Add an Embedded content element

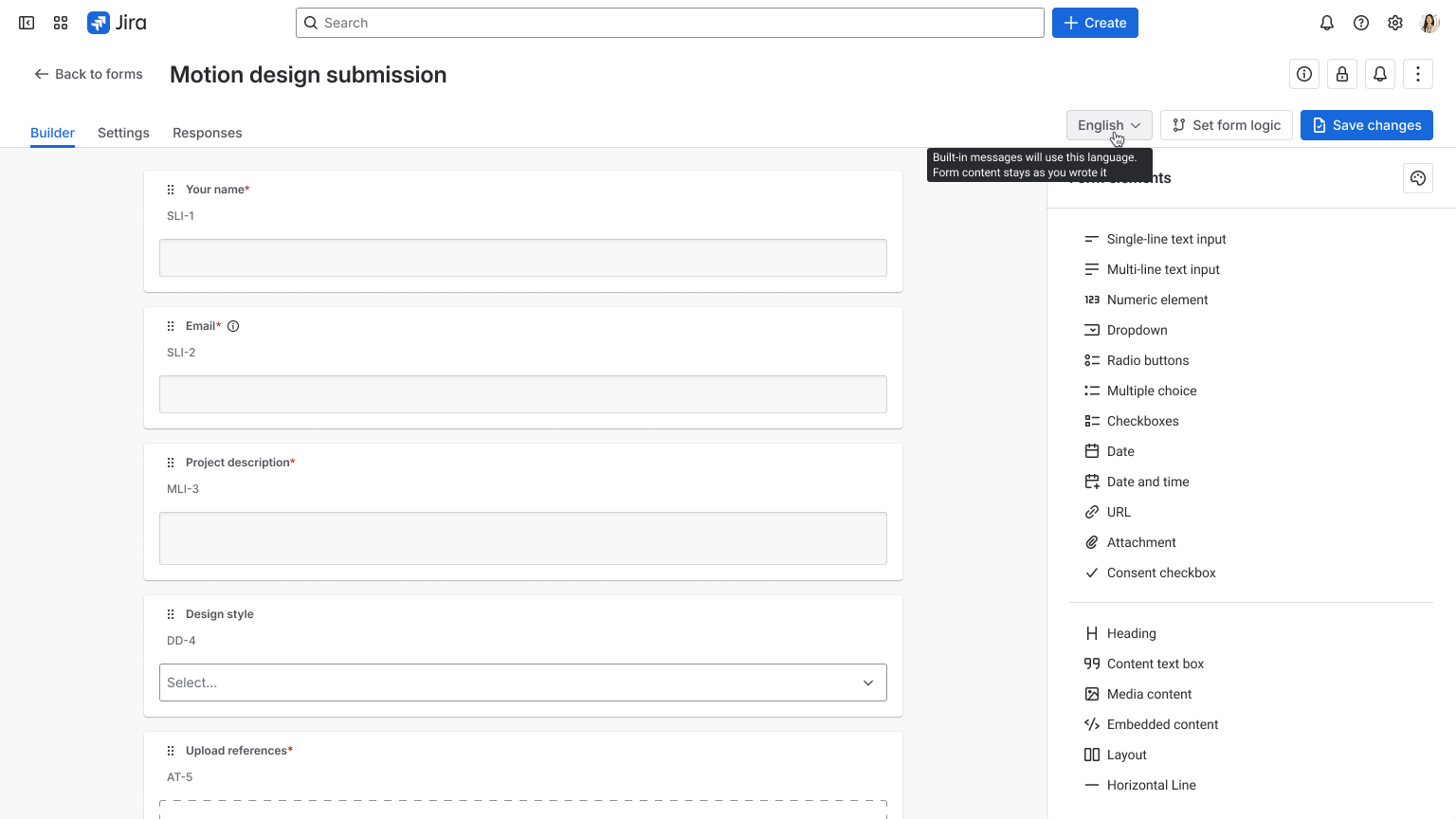point(1152,724)
